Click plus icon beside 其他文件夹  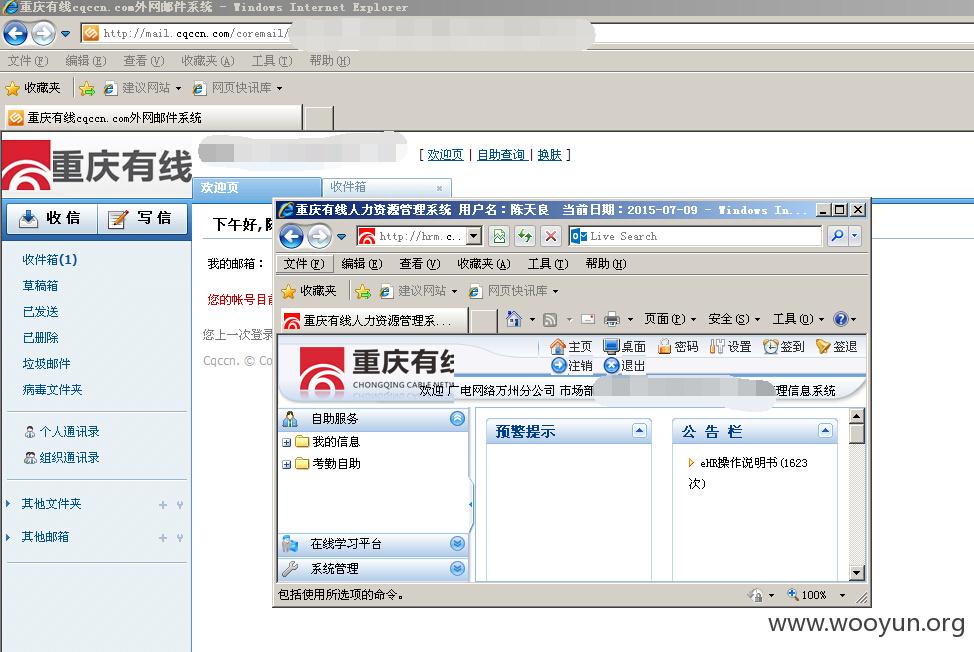pos(163,505)
